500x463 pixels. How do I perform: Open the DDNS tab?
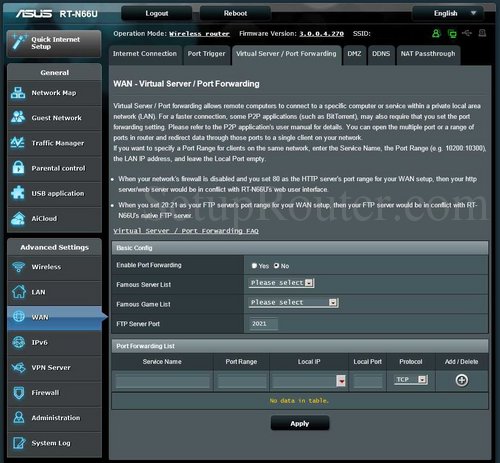tap(381, 54)
